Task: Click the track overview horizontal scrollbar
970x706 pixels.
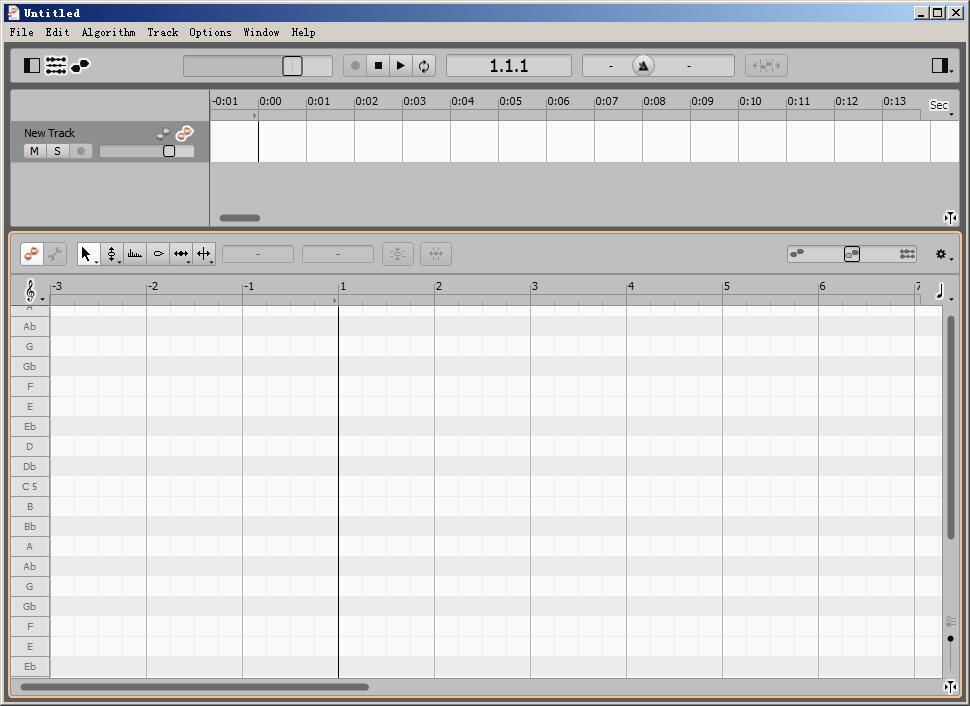Action: point(240,218)
